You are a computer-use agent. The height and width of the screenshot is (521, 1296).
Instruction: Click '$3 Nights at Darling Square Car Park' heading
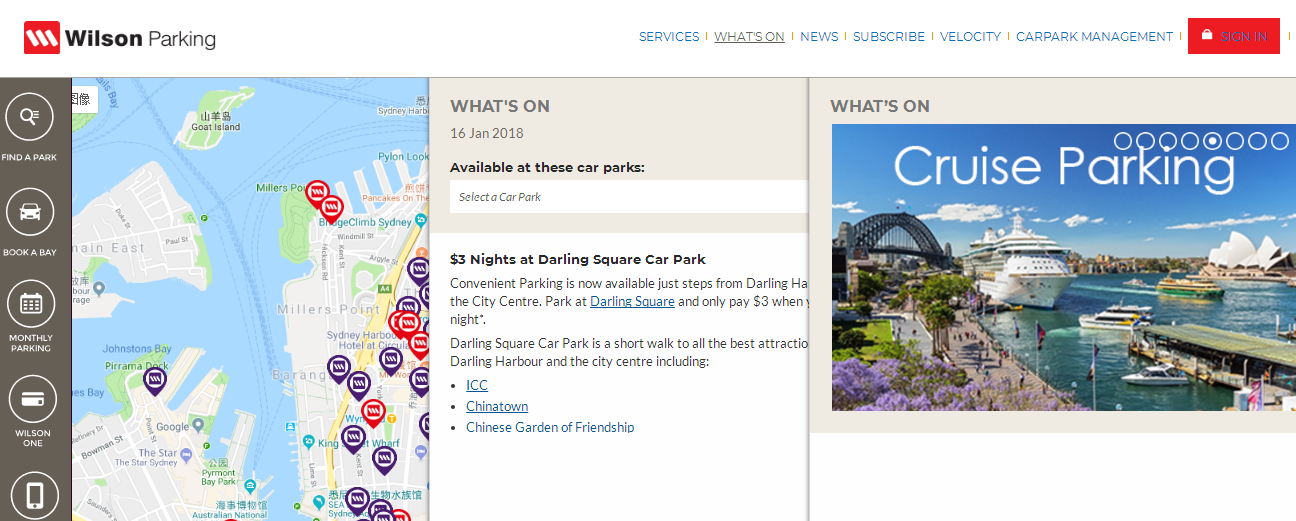tap(578, 259)
